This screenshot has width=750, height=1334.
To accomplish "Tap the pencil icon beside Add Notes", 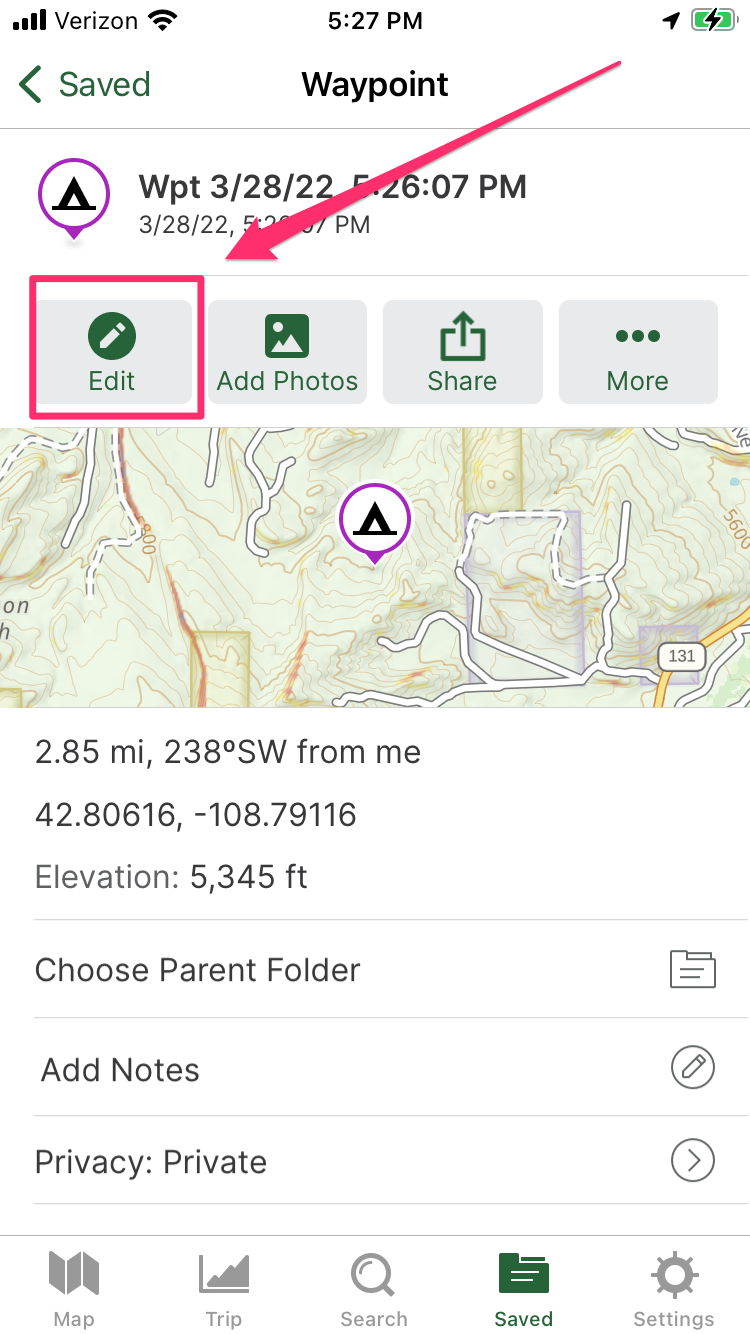I will pyautogui.click(x=692, y=1068).
